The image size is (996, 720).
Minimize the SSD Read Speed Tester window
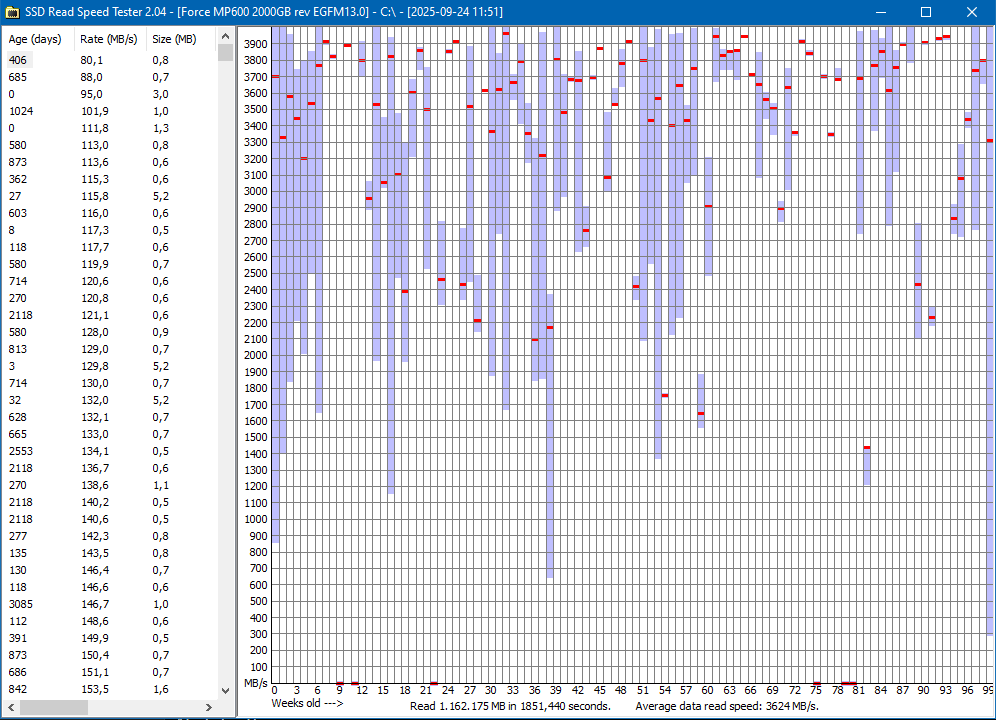(x=881, y=12)
